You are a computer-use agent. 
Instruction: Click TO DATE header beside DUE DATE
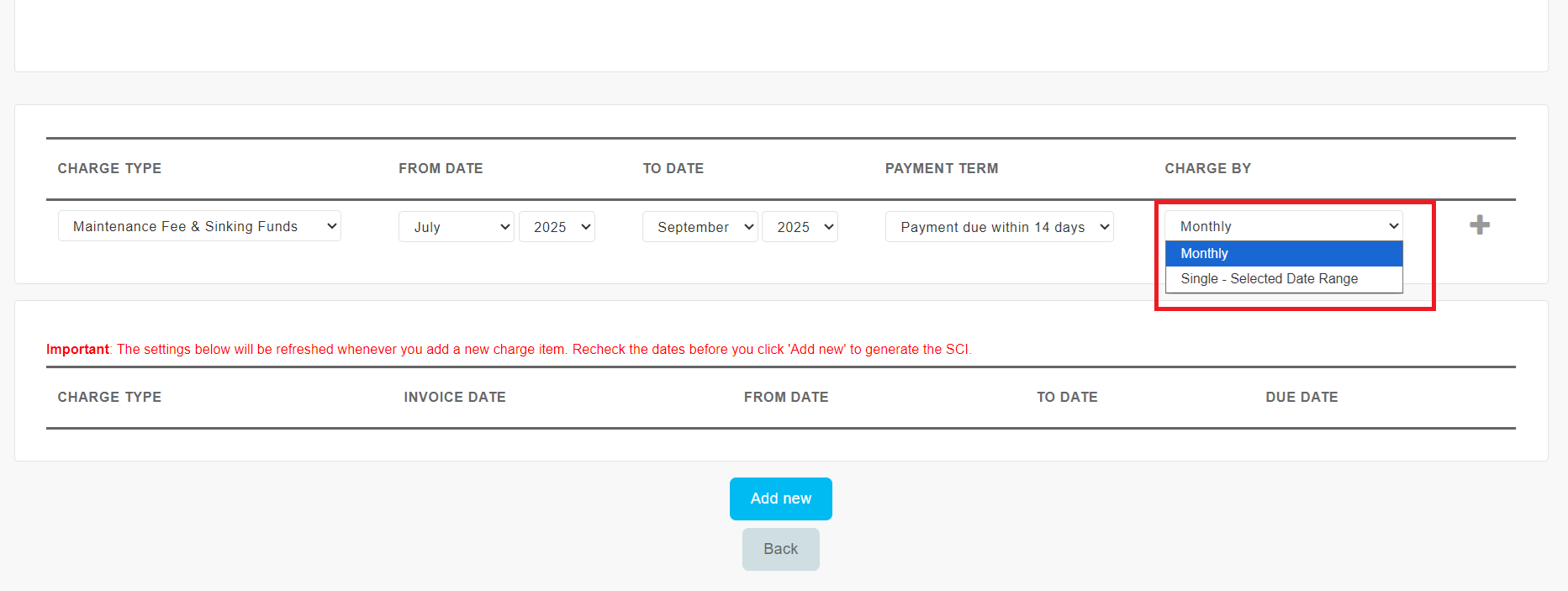coord(1067,398)
